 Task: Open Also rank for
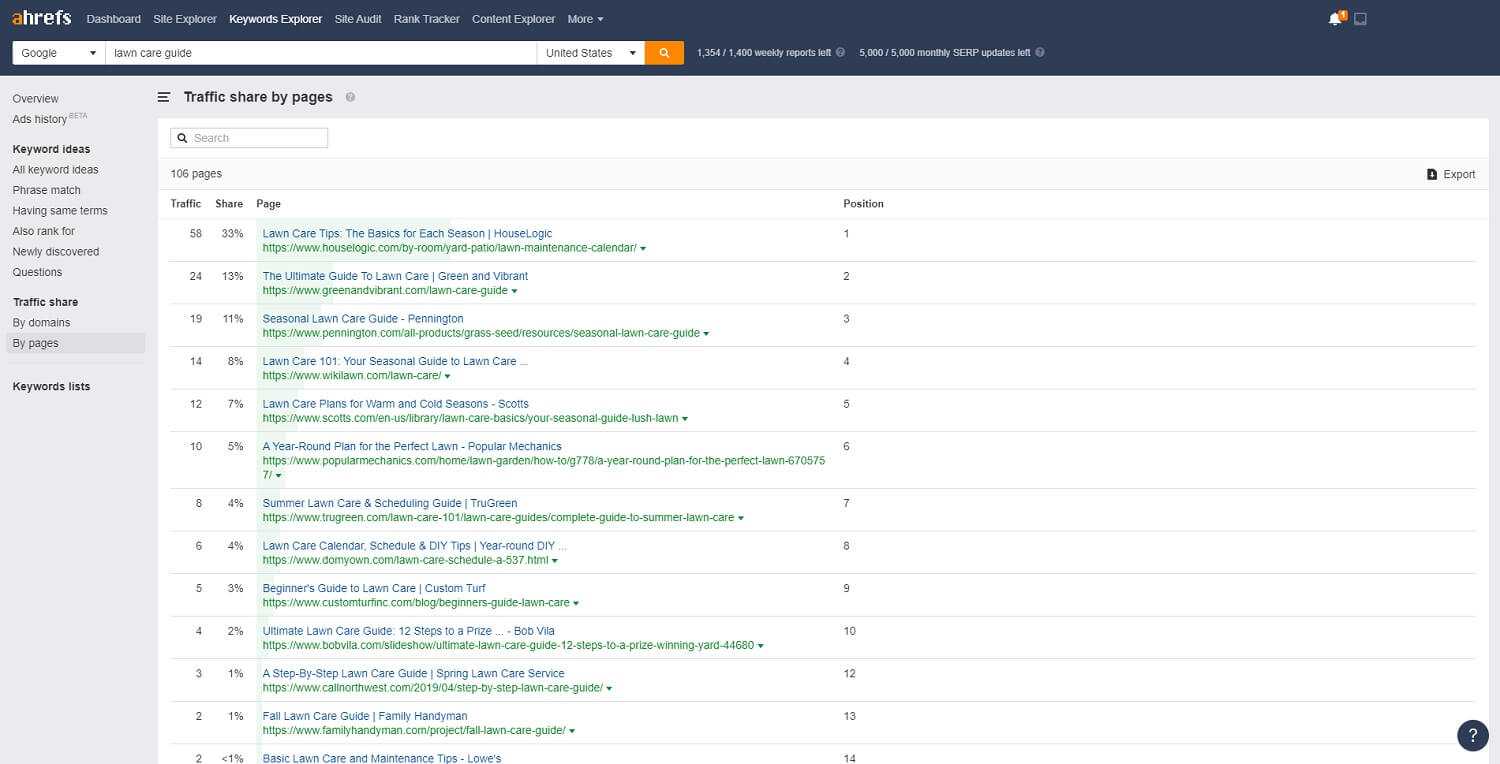[44, 231]
